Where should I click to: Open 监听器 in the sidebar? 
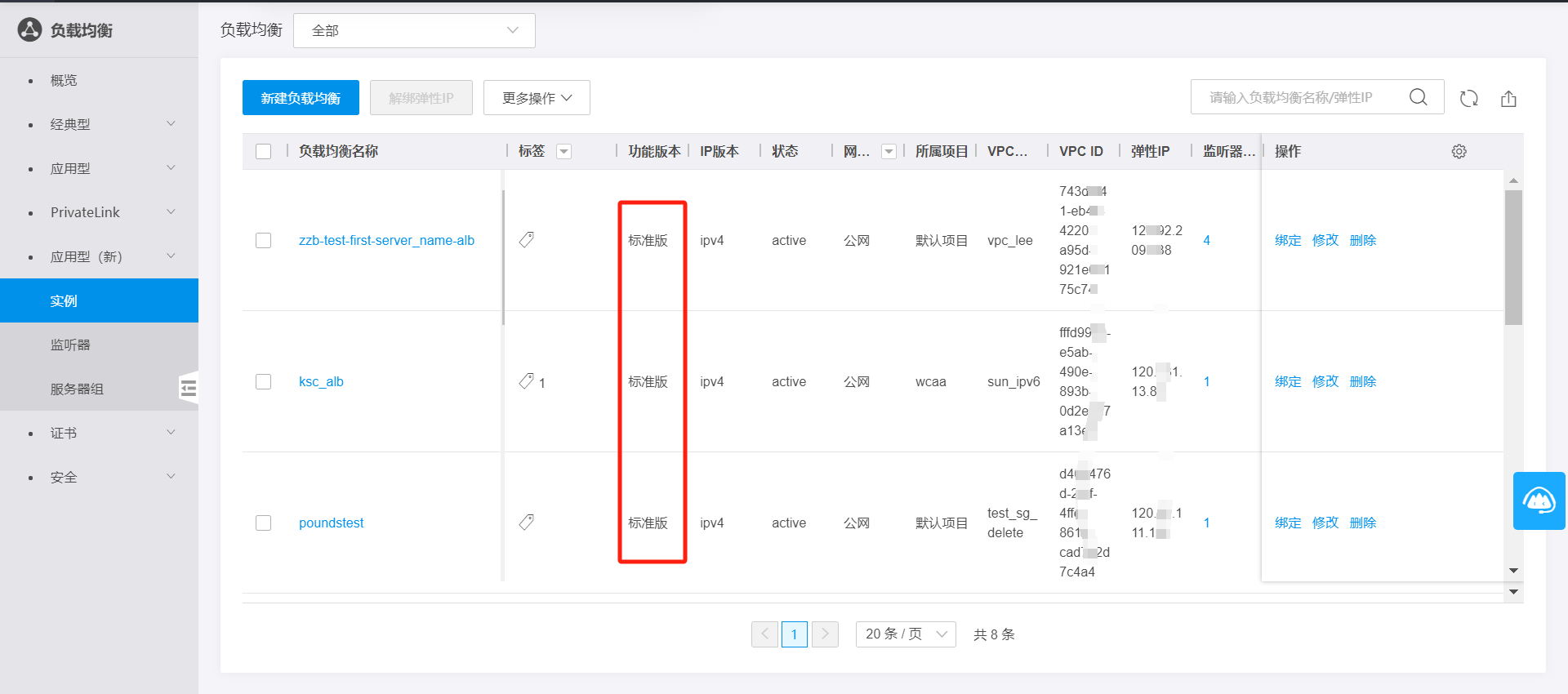pos(71,345)
